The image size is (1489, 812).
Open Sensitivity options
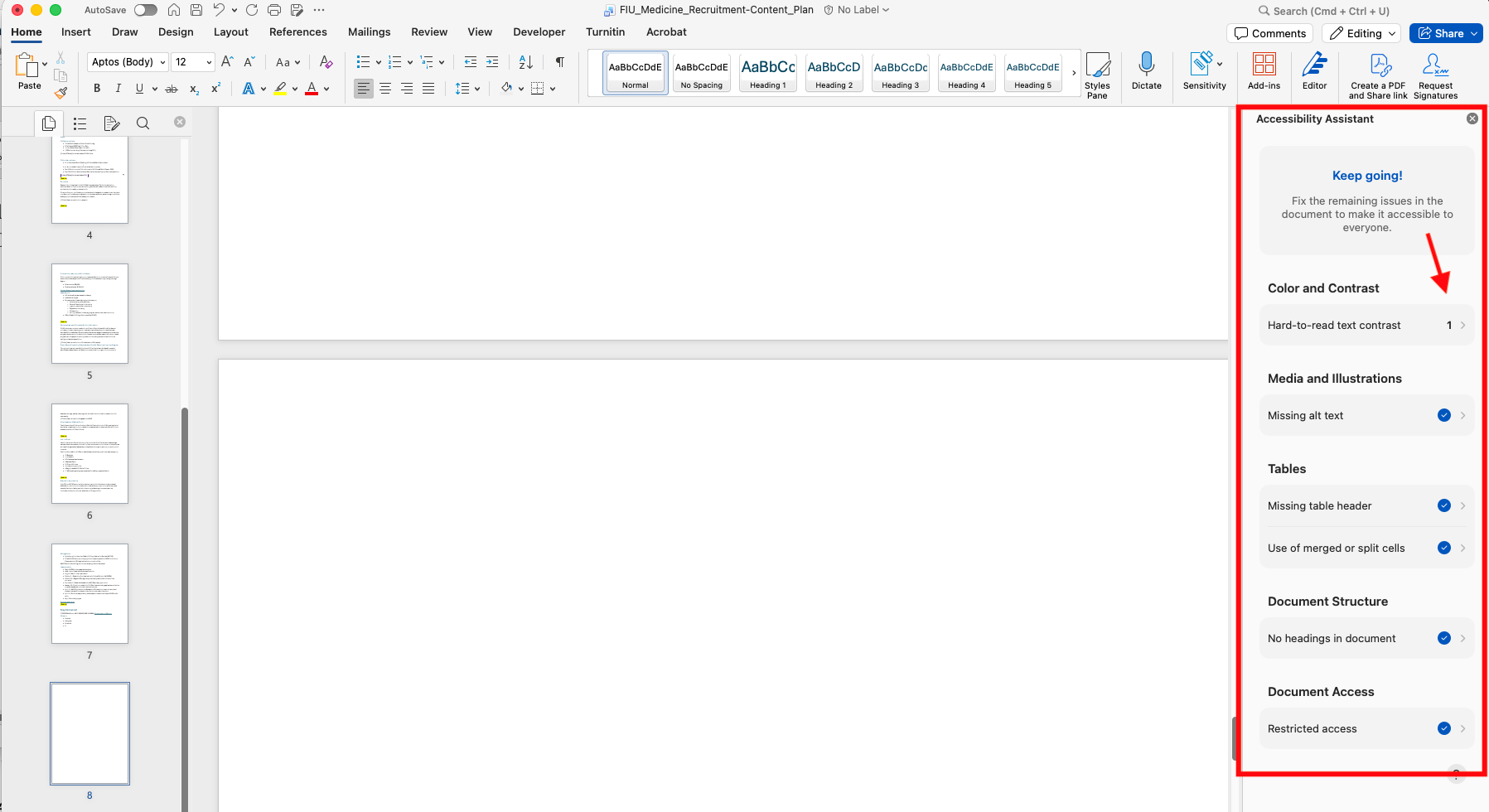coord(1204,71)
